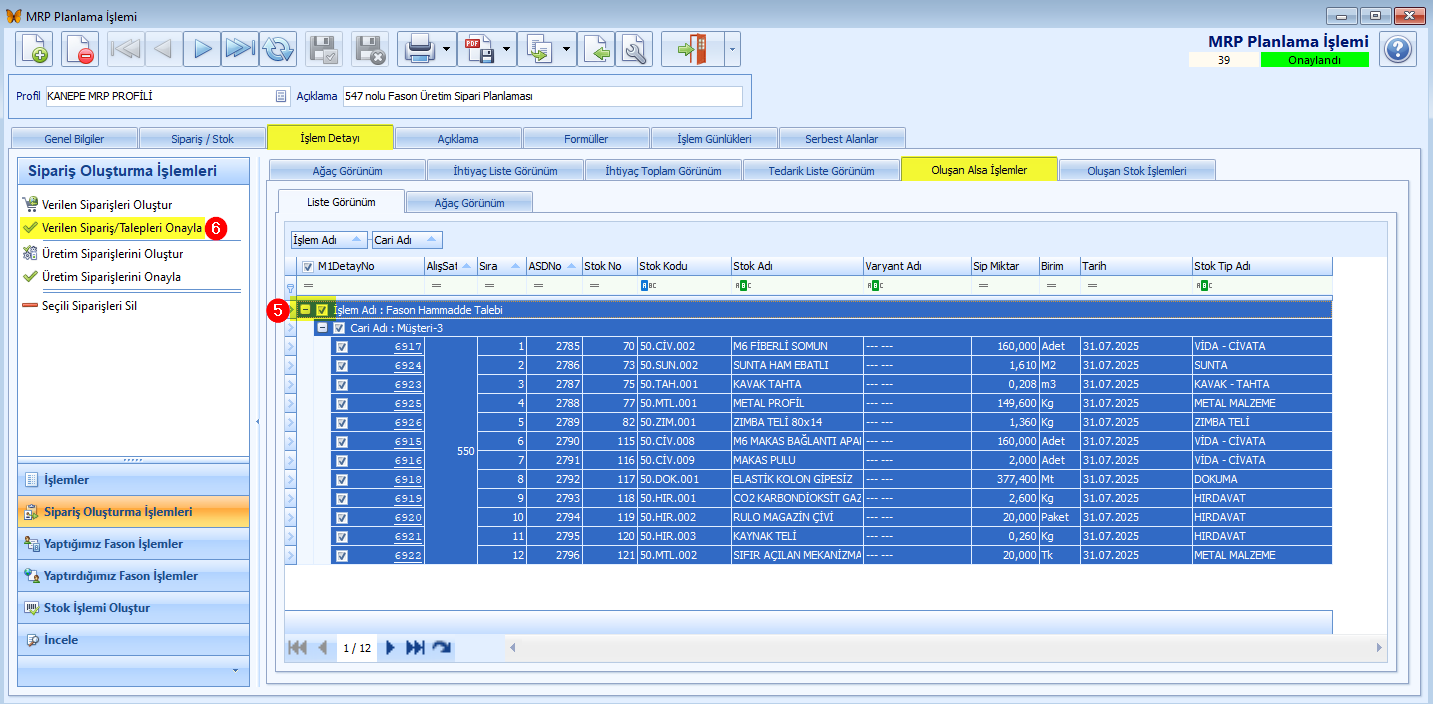Open the Yaptığımız Fason İşlemler section

[x=133, y=544]
